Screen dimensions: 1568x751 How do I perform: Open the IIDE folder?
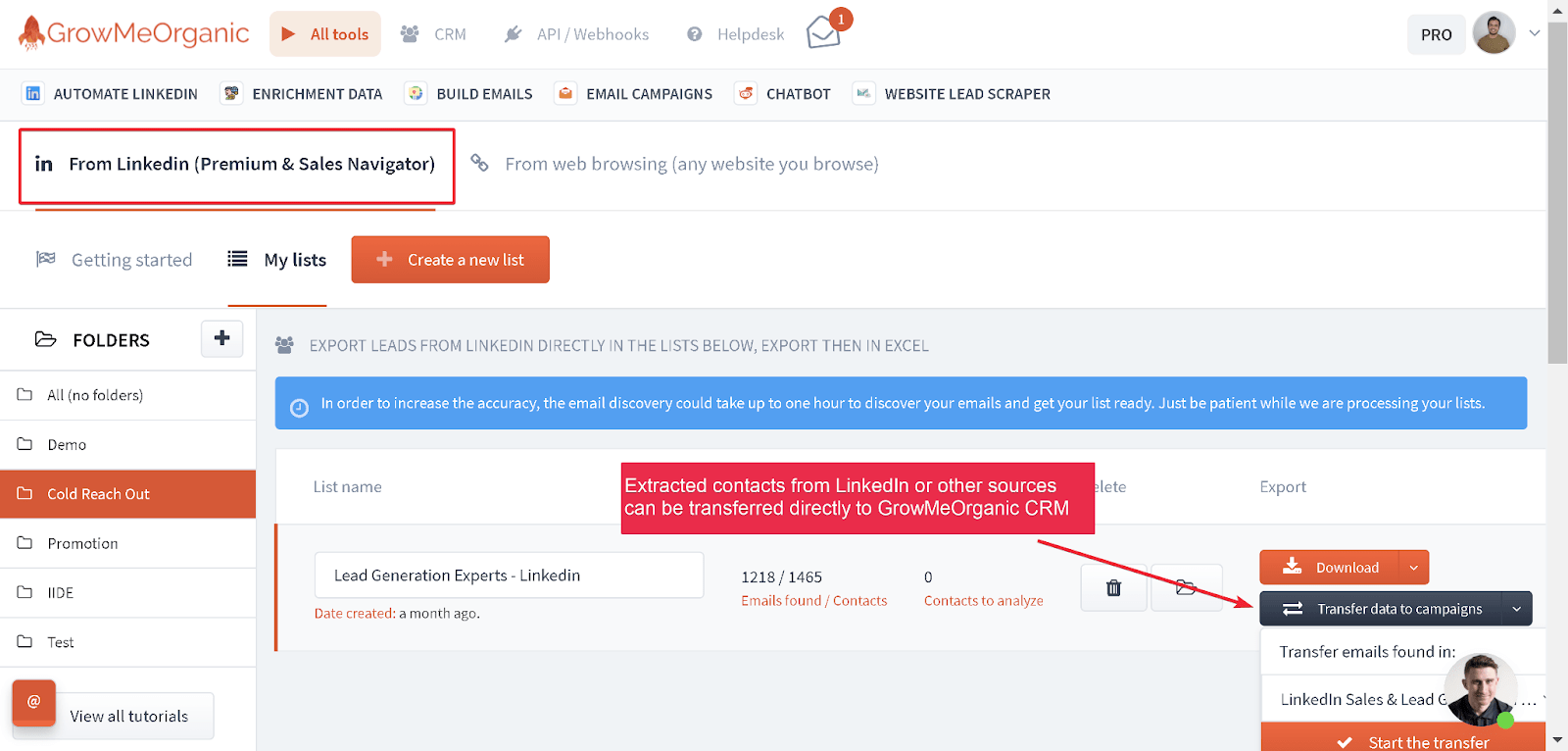coord(127,593)
